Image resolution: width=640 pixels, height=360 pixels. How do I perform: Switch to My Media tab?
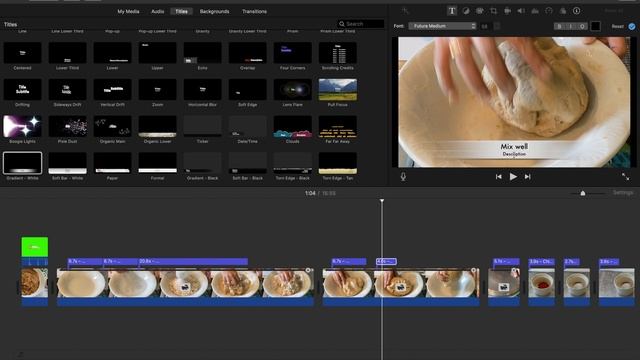[x=128, y=11]
